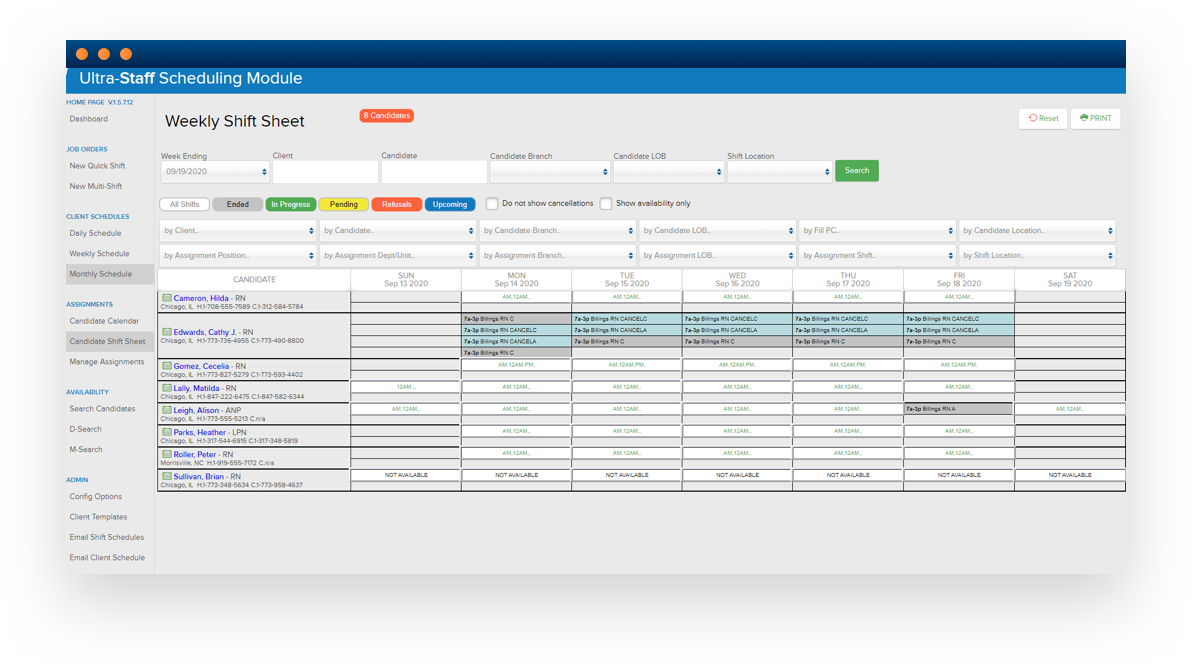Click the calendar icon beside Sullivan, Brian
The height and width of the screenshot is (666, 1192).
pyautogui.click(x=166, y=476)
